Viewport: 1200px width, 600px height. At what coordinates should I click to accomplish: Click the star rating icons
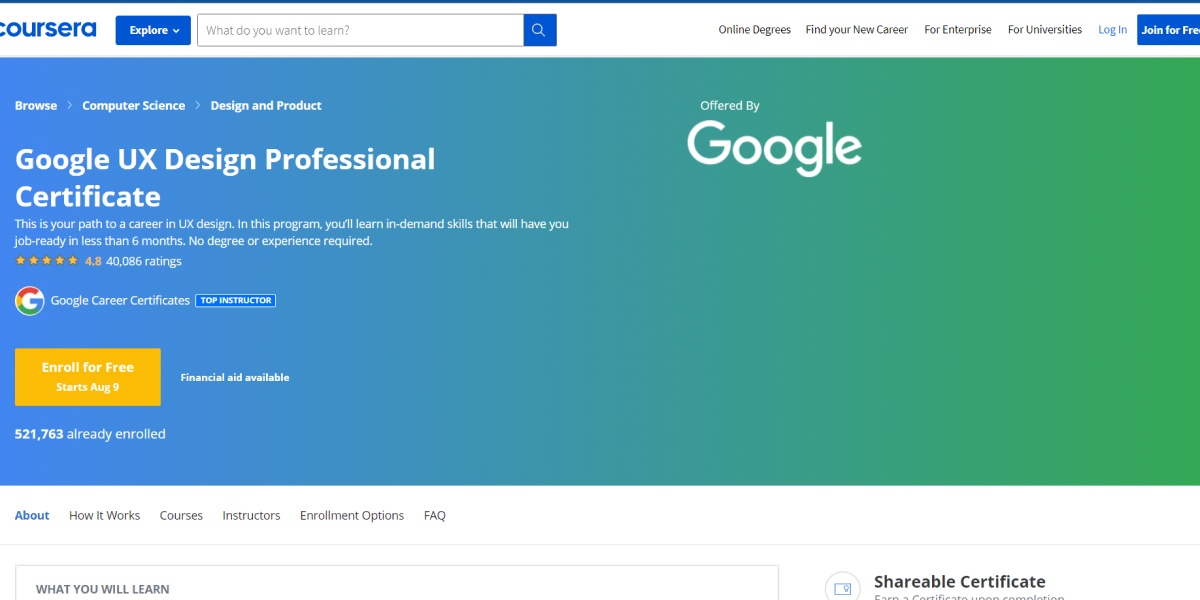click(x=47, y=261)
